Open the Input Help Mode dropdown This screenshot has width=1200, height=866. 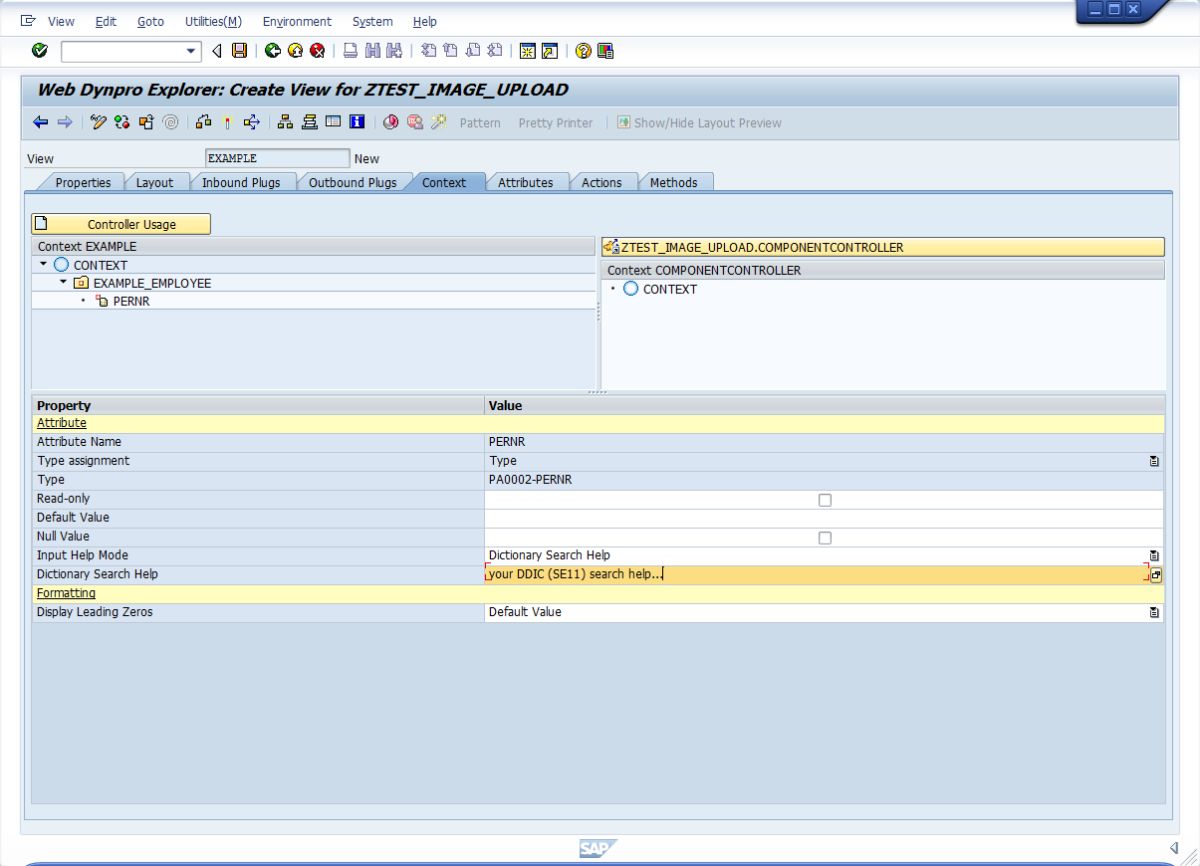(x=1154, y=555)
